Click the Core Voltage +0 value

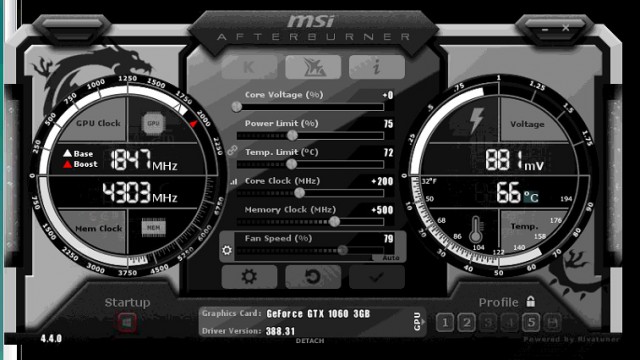(388, 95)
